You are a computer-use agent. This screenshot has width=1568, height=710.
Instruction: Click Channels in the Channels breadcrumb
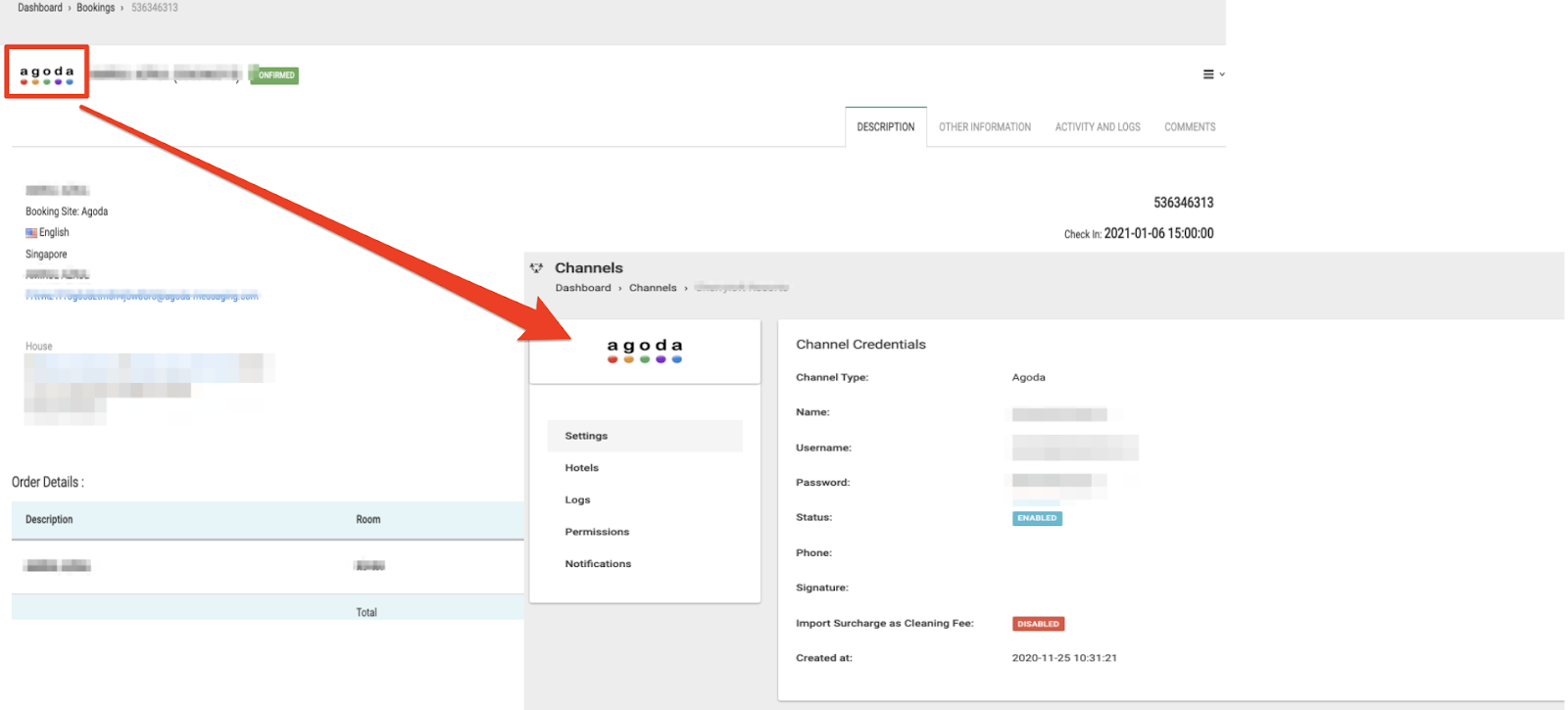coord(653,288)
